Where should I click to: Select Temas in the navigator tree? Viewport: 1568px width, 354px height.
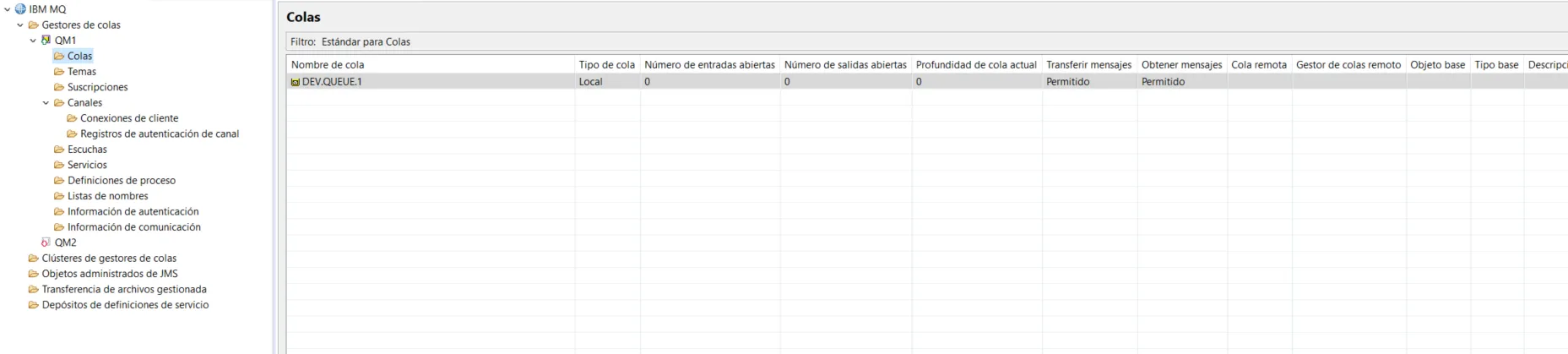pyautogui.click(x=82, y=72)
